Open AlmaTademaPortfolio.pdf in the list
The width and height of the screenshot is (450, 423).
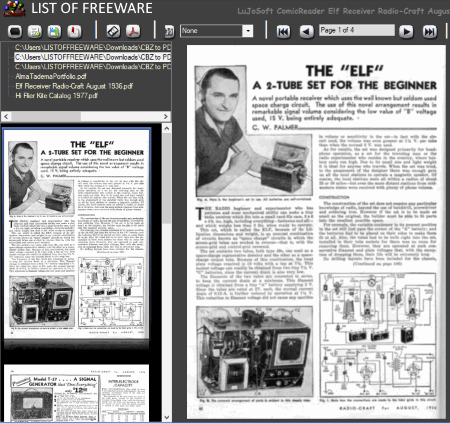coord(51,76)
